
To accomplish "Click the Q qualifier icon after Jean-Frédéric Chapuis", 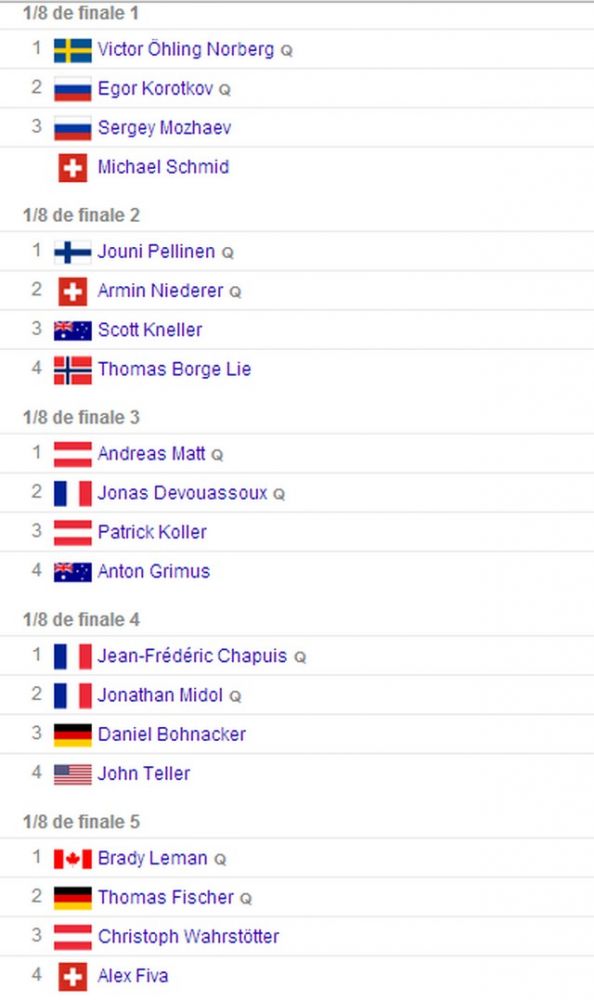I will click(x=300, y=658).
